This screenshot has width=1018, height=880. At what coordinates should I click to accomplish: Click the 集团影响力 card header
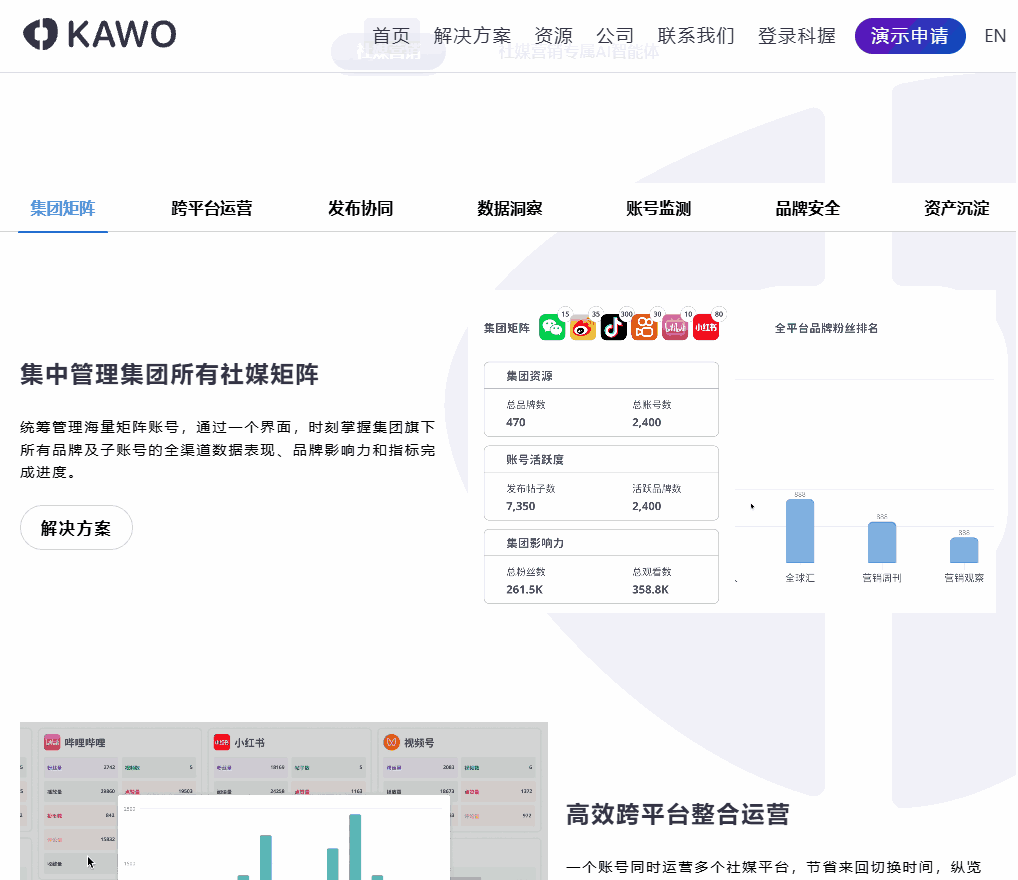point(601,543)
